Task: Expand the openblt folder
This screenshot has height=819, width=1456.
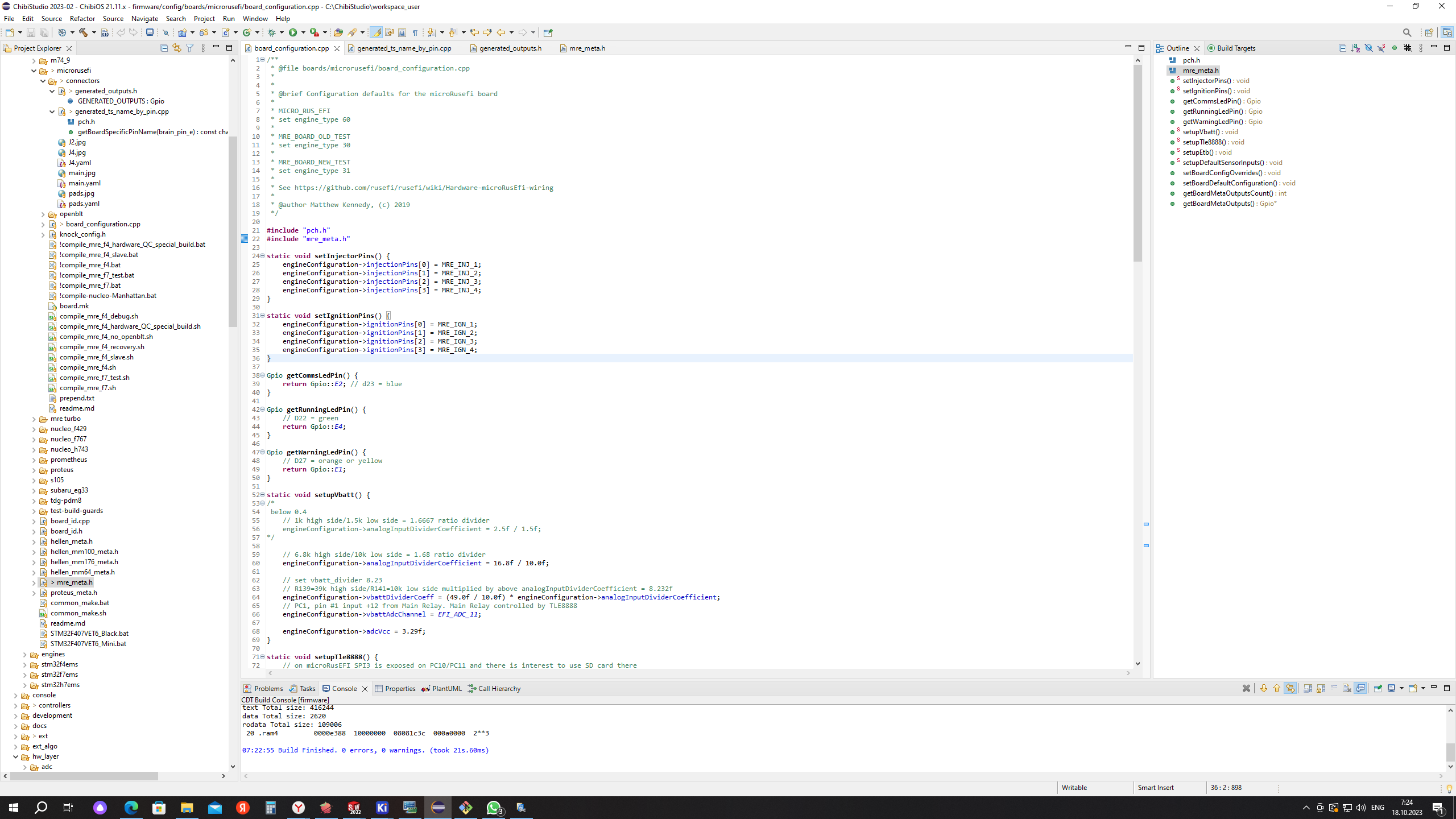Action: 43,214
